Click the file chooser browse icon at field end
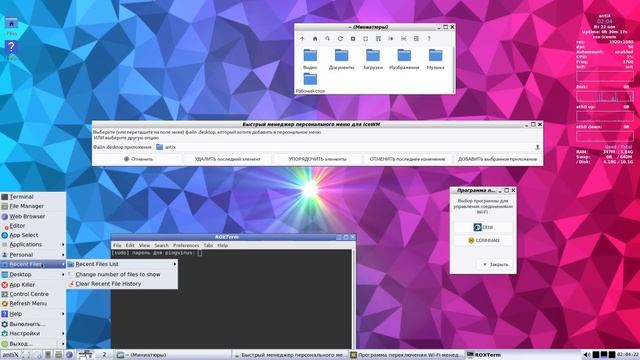Screen dimensions: 640x360 538,147
